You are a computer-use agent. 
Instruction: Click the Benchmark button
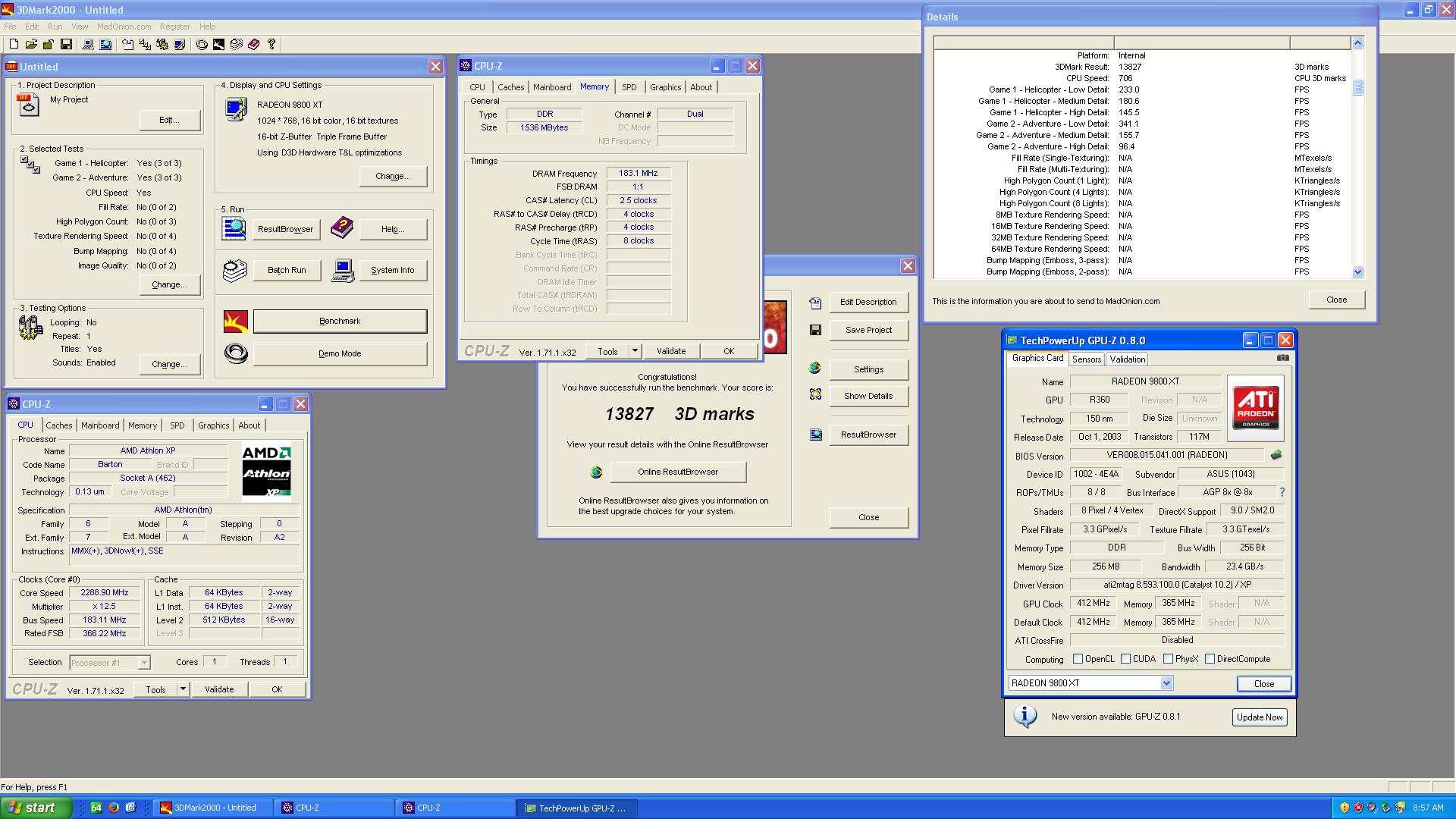coord(340,322)
